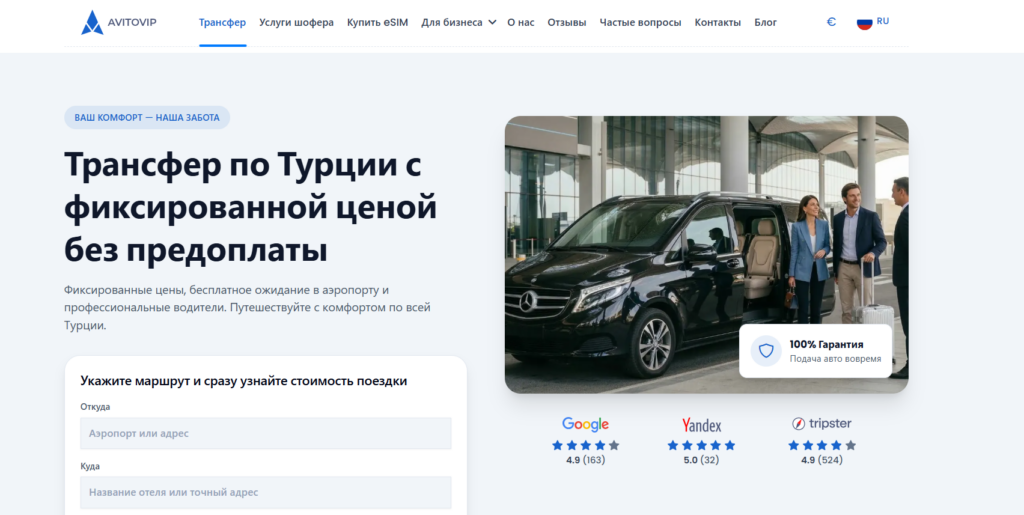This screenshot has width=1024, height=515.
Task: Open the euro currency selector
Action: click(831, 22)
